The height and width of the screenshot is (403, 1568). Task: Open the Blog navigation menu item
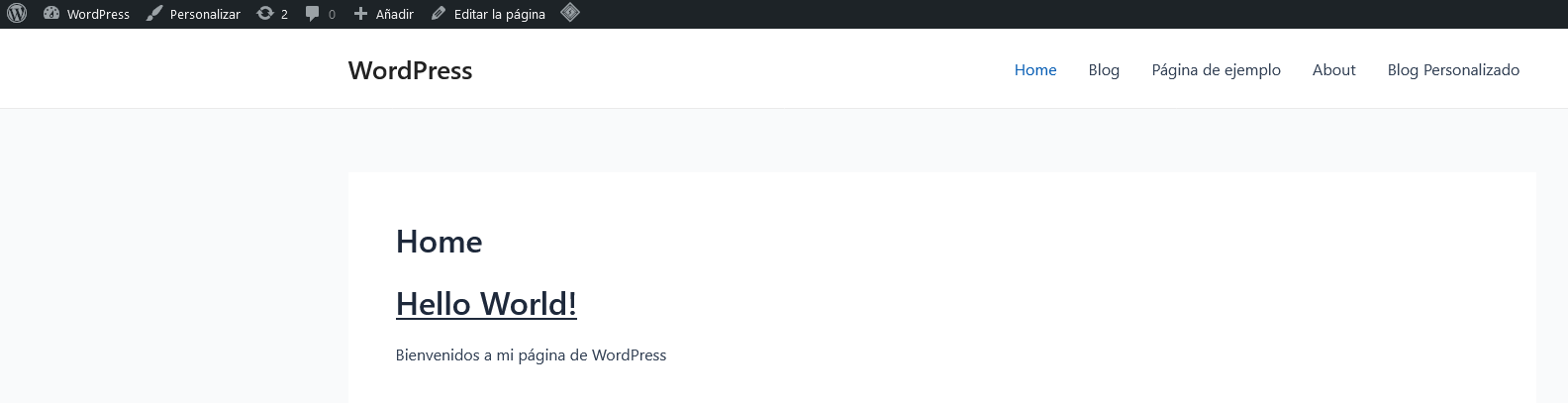coord(1104,69)
